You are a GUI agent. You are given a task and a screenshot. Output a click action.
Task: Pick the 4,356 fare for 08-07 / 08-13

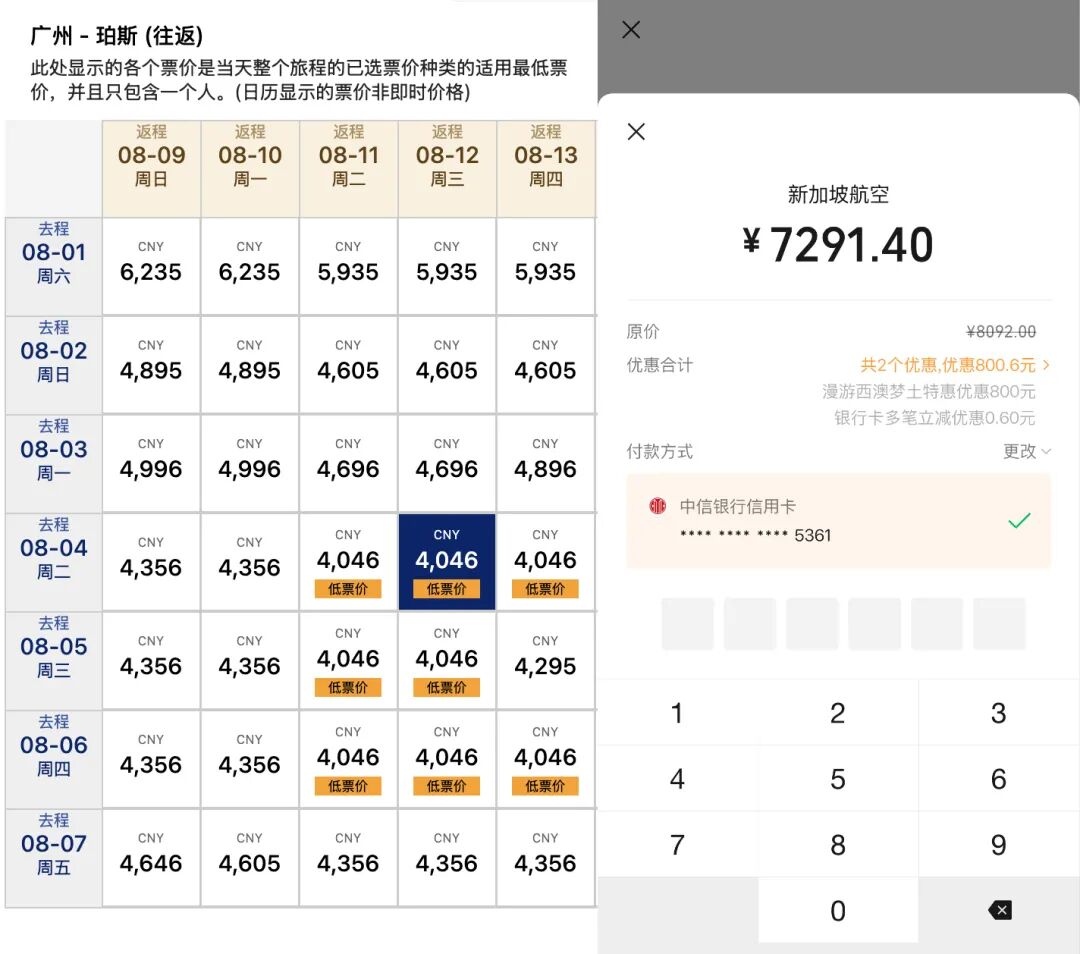tap(546, 858)
